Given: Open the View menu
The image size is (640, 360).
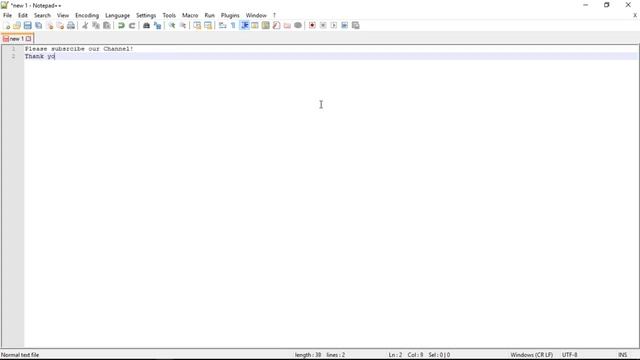Looking at the screenshot, I should 63,15.
